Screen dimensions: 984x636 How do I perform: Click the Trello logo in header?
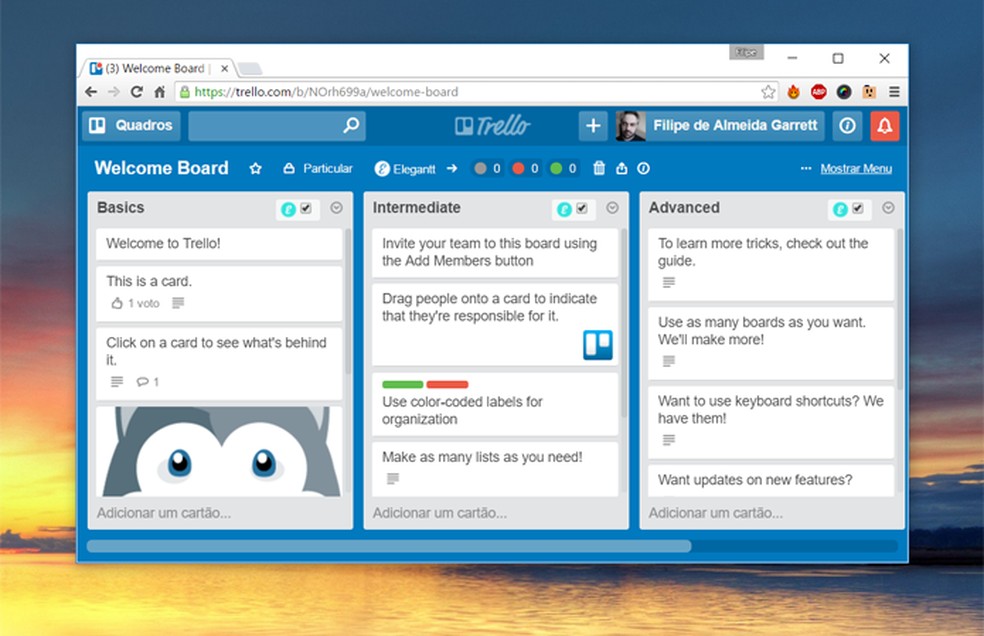point(493,126)
